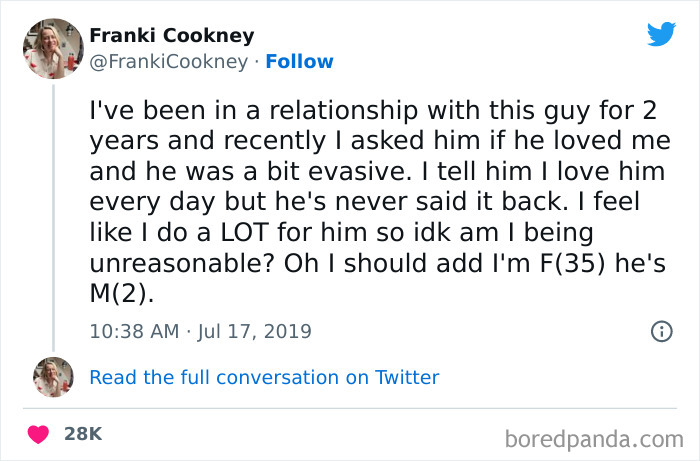This screenshot has height=461, width=700.
Task: Click the 28K likes count
Action: click(x=82, y=434)
